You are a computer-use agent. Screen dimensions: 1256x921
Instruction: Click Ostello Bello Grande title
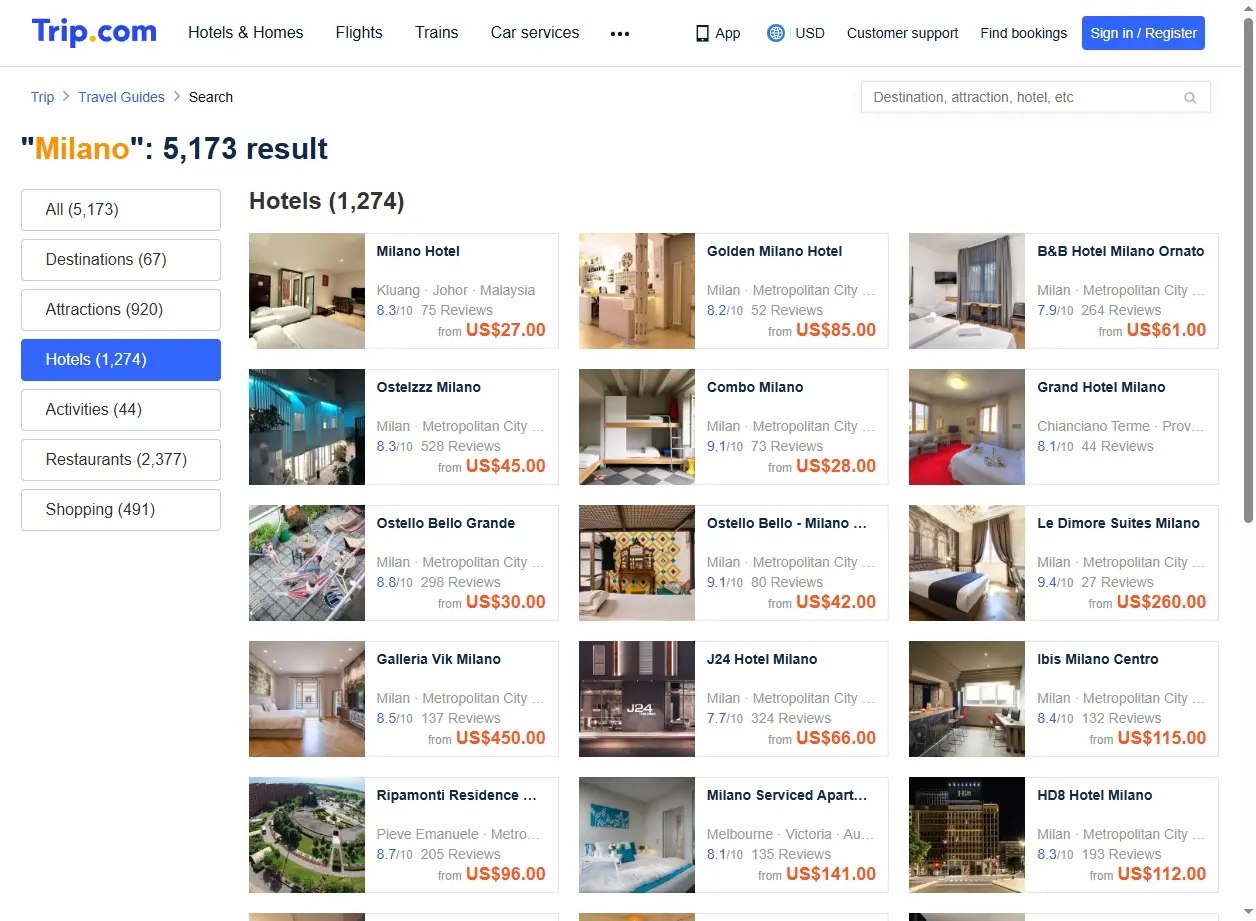tap(446, 523)
